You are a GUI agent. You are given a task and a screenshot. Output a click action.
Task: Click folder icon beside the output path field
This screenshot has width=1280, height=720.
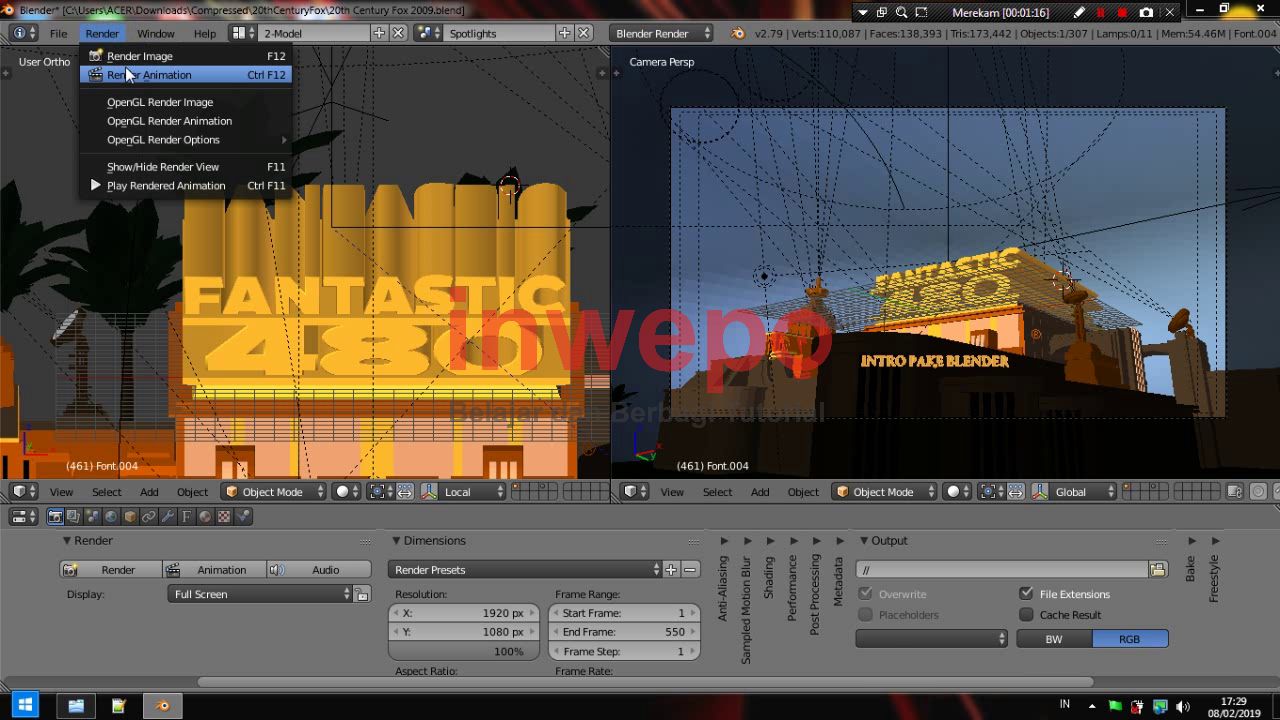1158,570
